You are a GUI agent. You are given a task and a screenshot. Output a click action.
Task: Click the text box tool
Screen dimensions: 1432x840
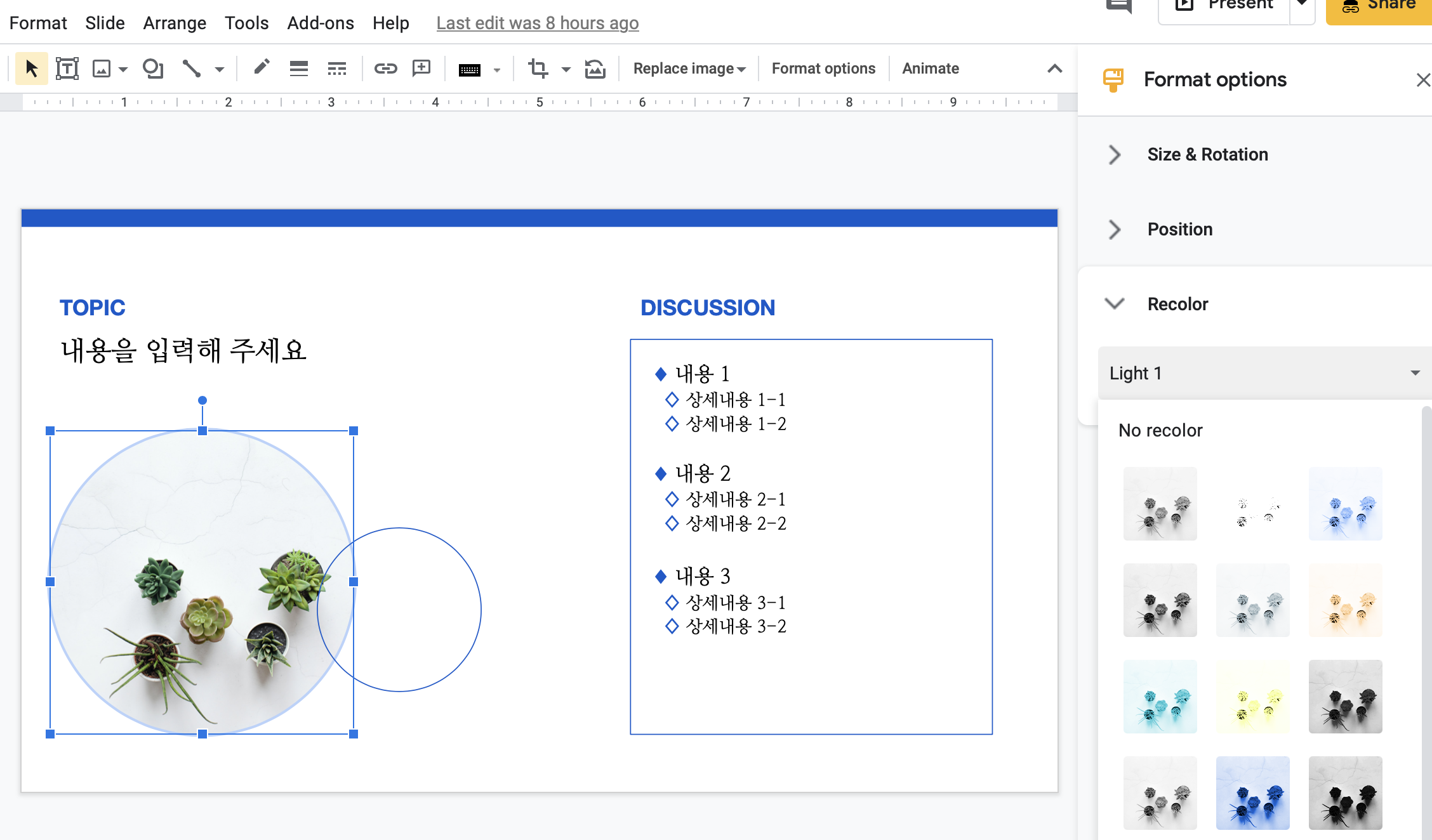point(67,69)
